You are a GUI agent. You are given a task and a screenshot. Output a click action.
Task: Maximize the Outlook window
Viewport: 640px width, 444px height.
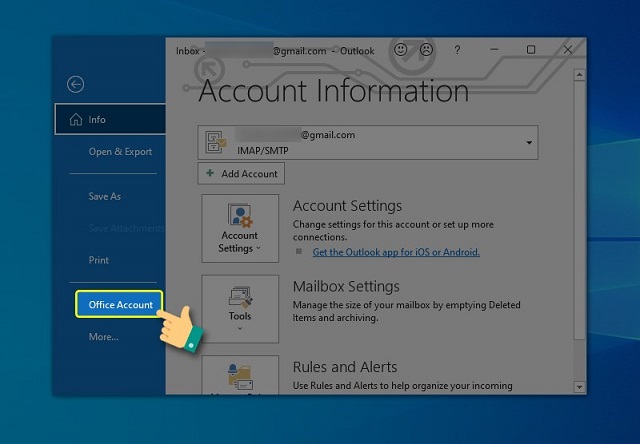coord(531,49)
